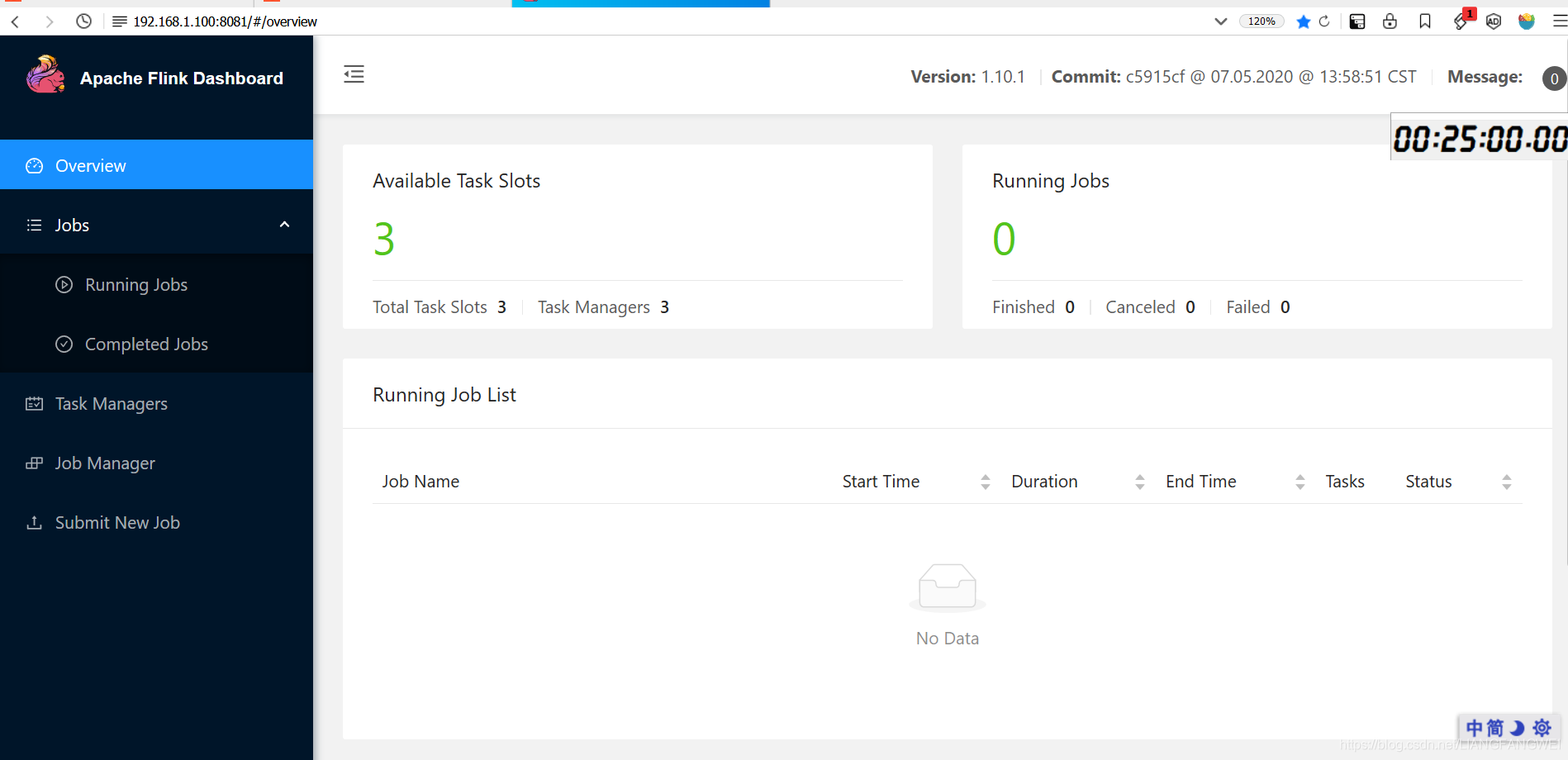The image size is (1568, 760).
Task: Click the No Data empty placeholder
Action: pyautogui.click(x=948, y=606)
